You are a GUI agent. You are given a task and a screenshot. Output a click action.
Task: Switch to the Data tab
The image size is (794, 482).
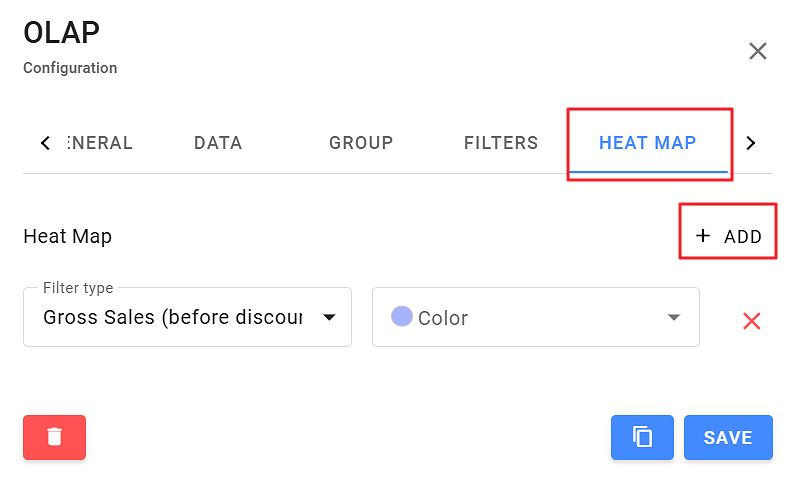pyautogui.click(x=218, y=143)
